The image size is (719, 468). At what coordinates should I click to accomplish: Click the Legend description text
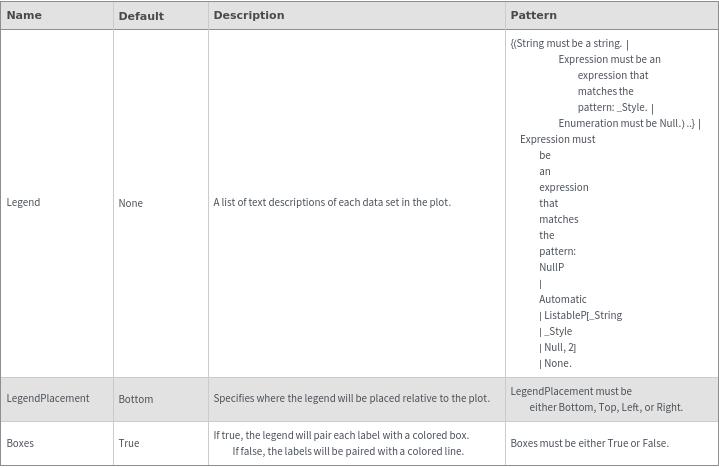[x=332, y=202]
